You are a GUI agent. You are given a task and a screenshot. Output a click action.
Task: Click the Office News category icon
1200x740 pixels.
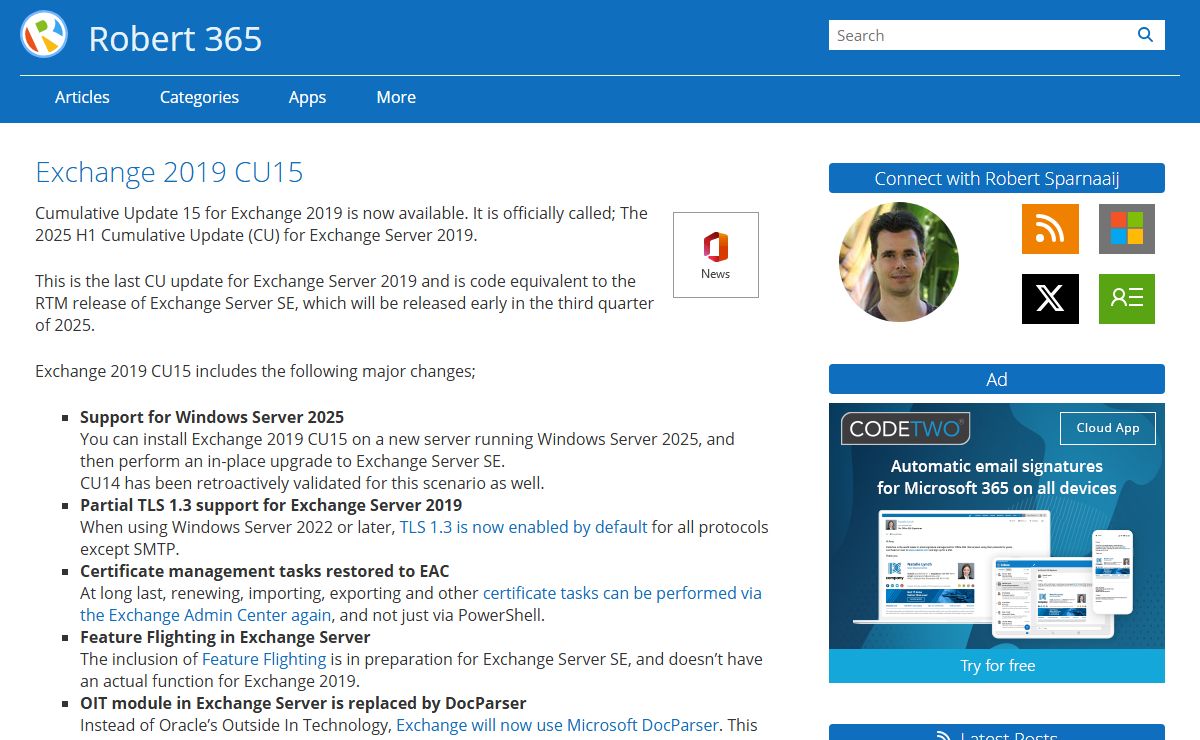tap(716, 255)
